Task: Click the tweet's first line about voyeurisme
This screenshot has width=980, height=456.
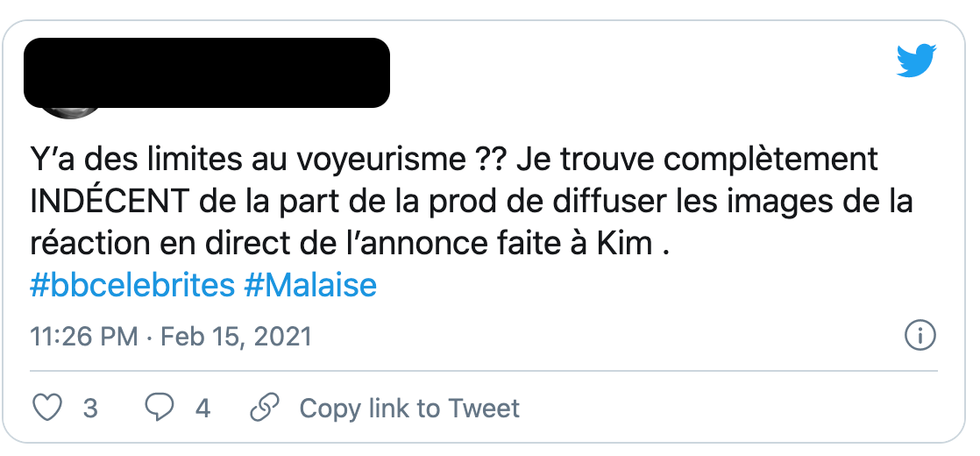Action: (260, 159)
